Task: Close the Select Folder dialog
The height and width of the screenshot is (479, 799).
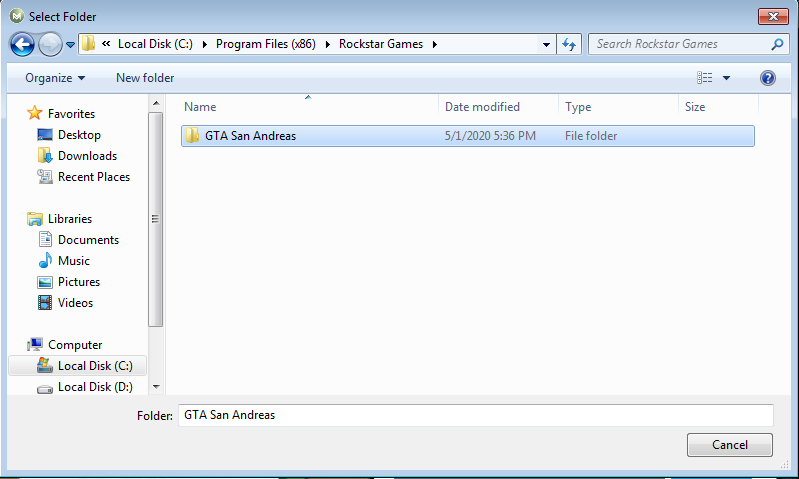Action: (x=773, y=16)
